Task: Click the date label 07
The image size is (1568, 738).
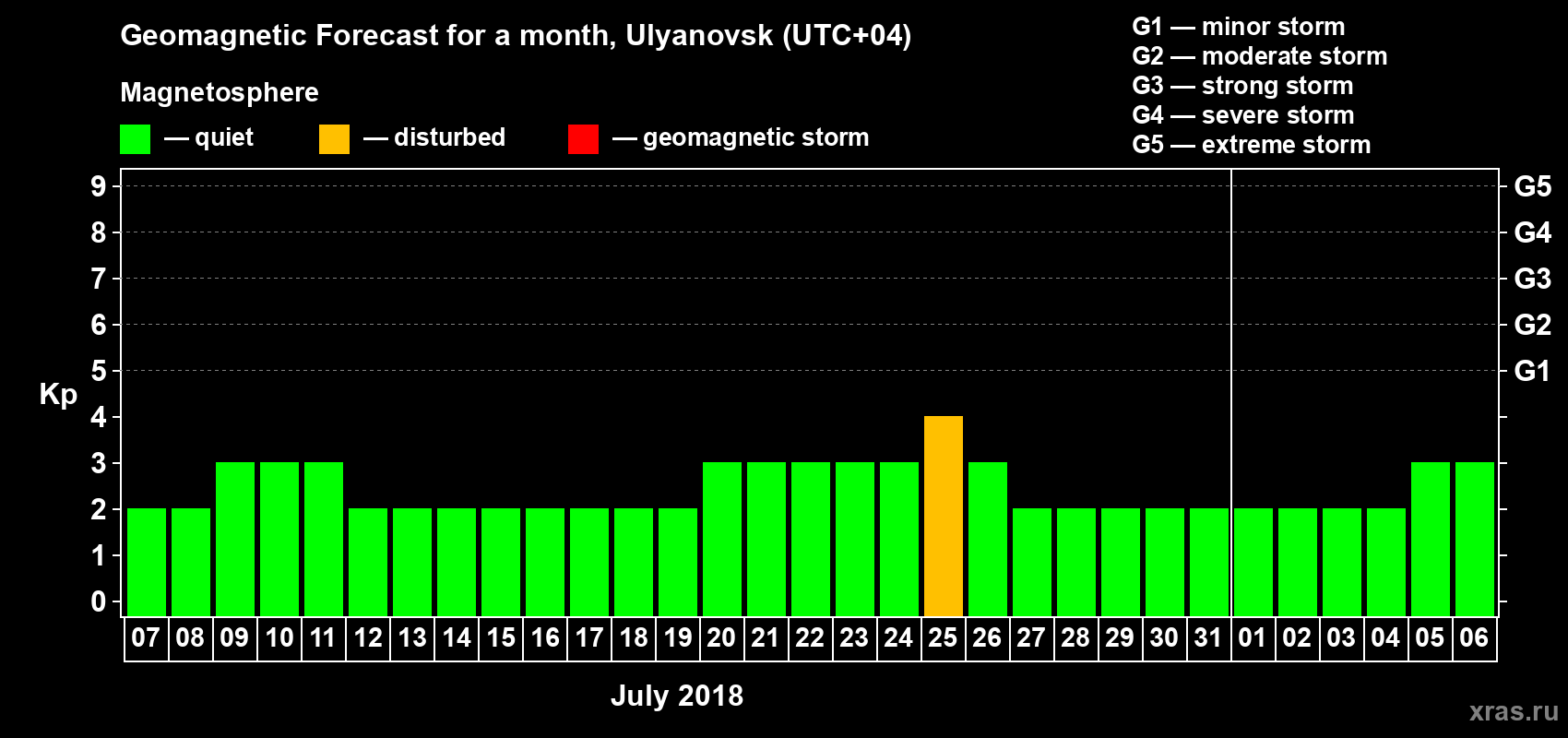Action: tap(146, 637)
